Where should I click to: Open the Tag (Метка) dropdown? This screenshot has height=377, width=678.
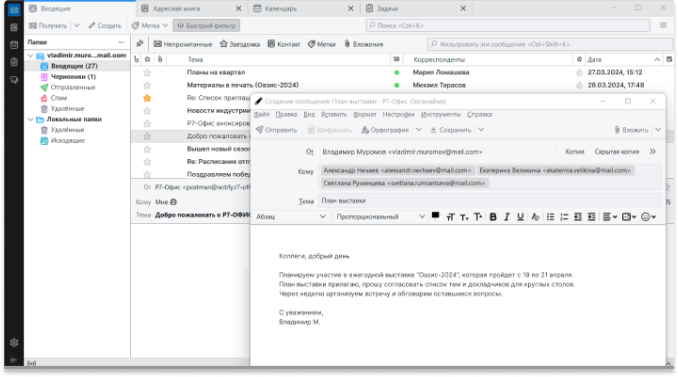tap(150, 26)
